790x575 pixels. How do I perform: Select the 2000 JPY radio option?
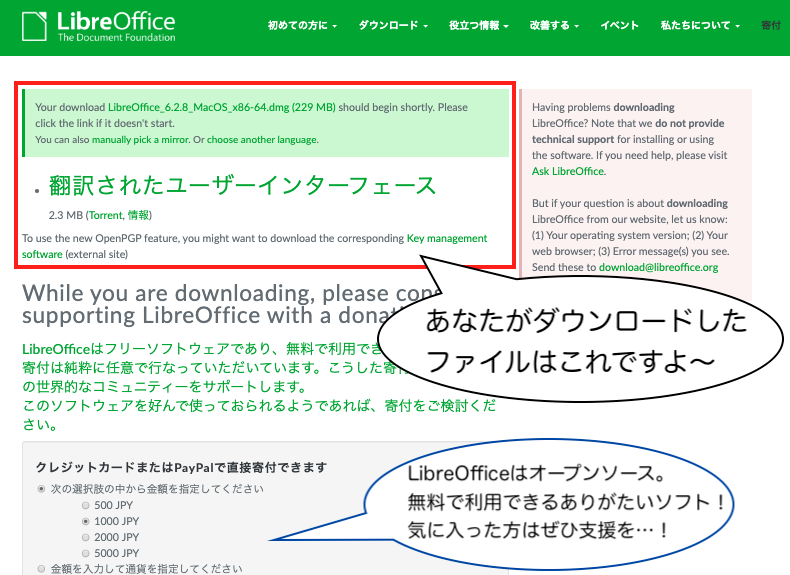(86, 537)
